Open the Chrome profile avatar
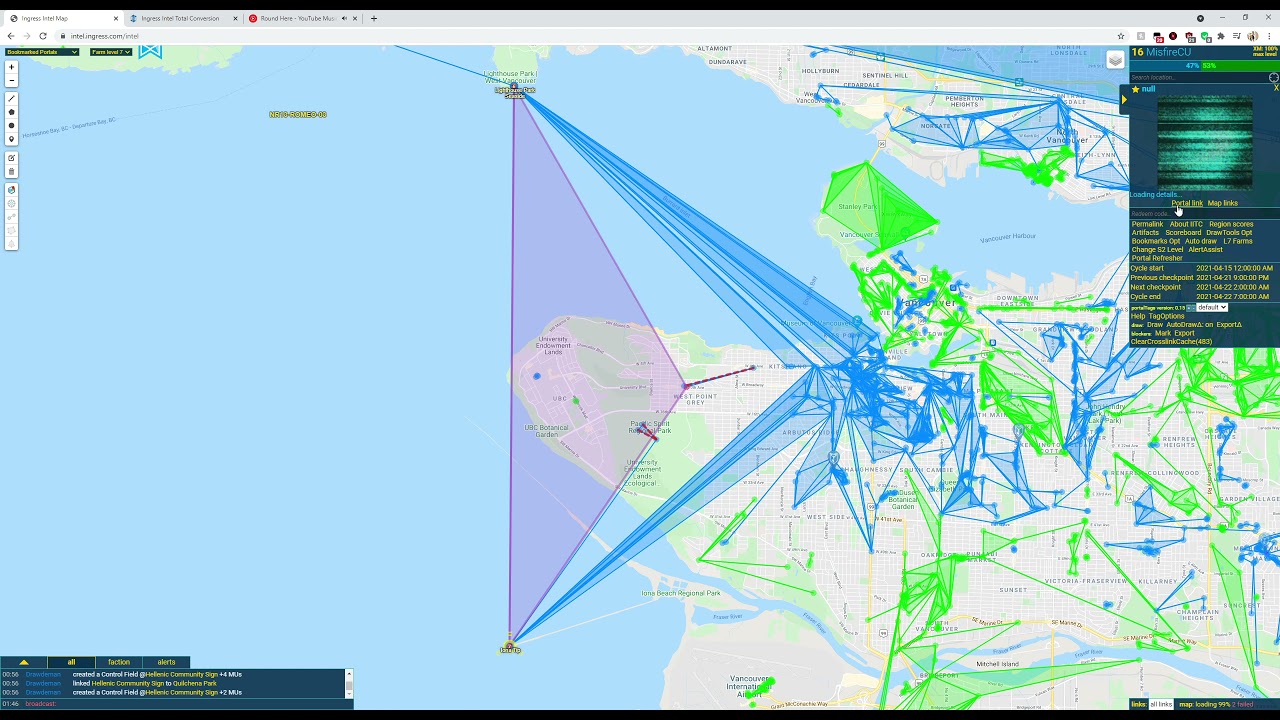1280x720 pixels. pos(1253,36)
